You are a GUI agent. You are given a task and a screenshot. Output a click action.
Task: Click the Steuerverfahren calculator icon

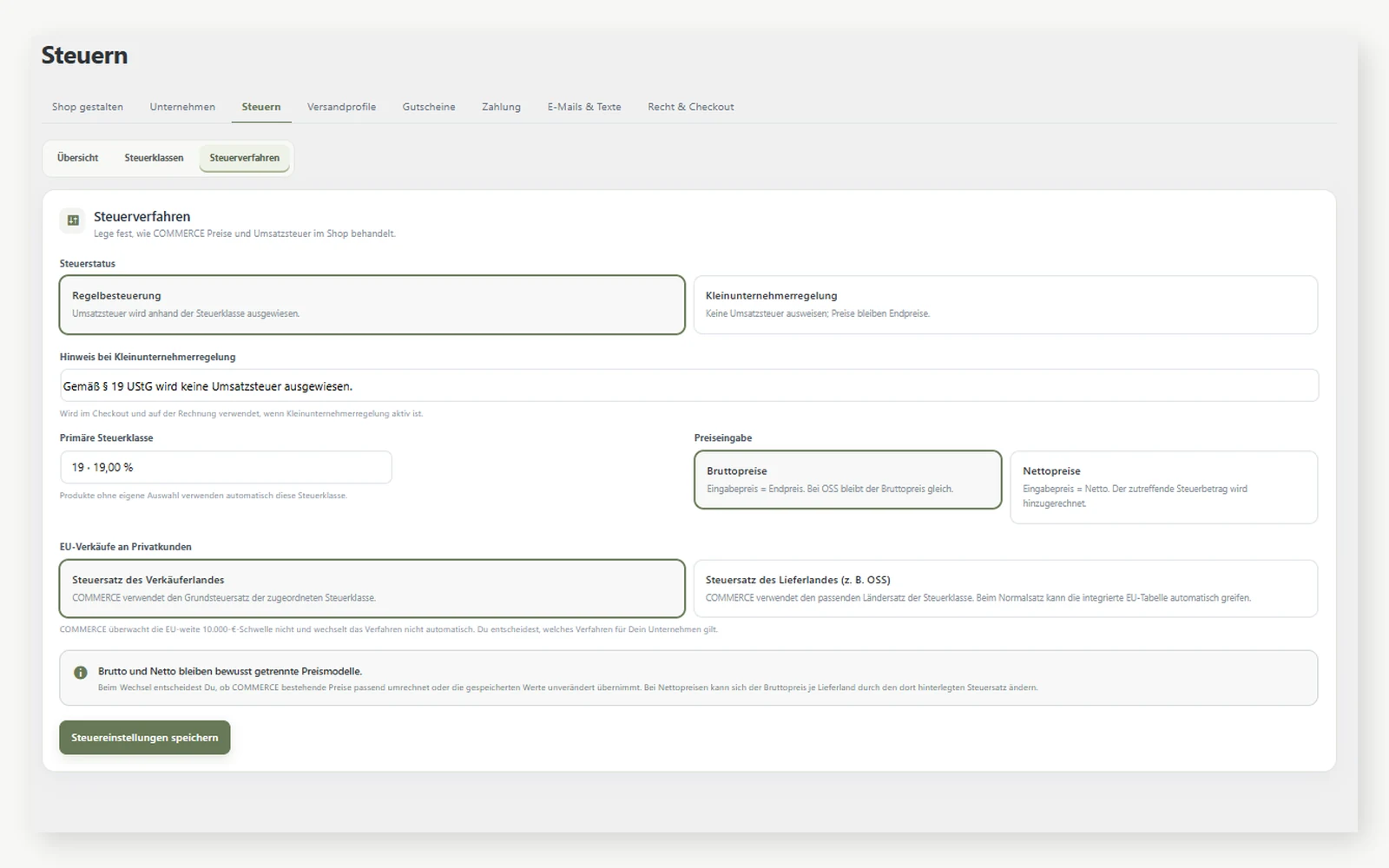click(x=73, y=220)
